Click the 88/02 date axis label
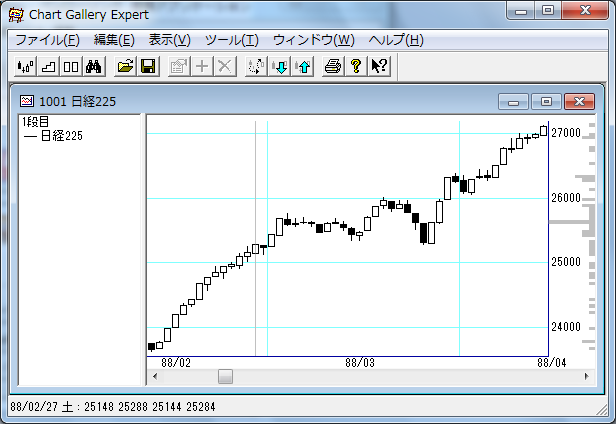 click(176, 363)
